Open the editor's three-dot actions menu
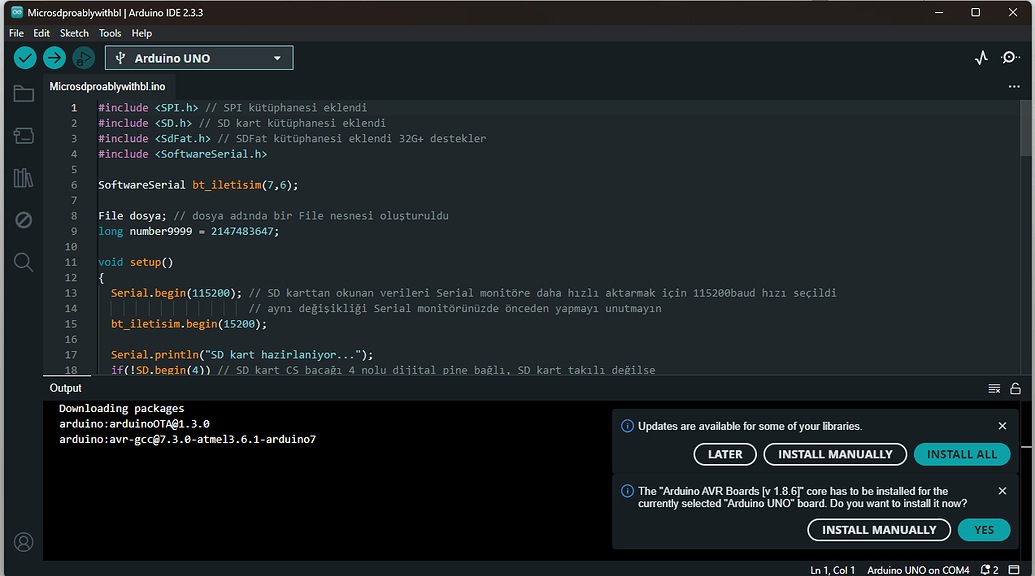 tap(1014, 87)
